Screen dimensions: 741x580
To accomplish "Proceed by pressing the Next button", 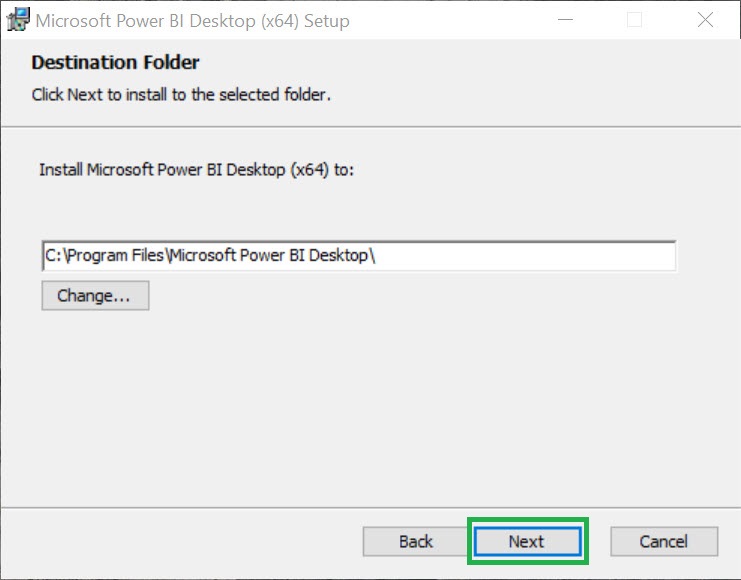I will coord(527,541).
